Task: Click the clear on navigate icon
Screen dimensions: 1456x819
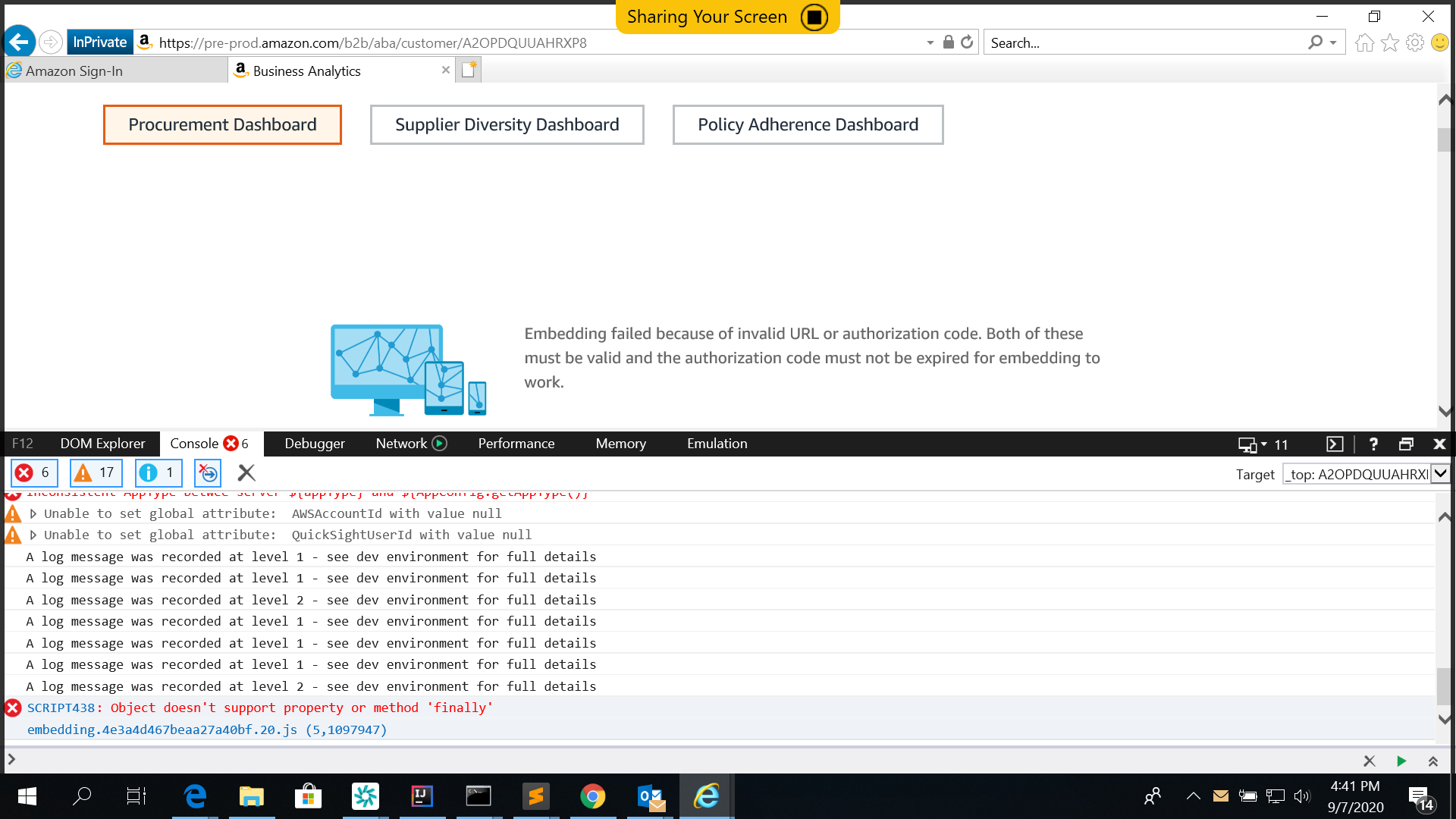Action: pos(208,473)
